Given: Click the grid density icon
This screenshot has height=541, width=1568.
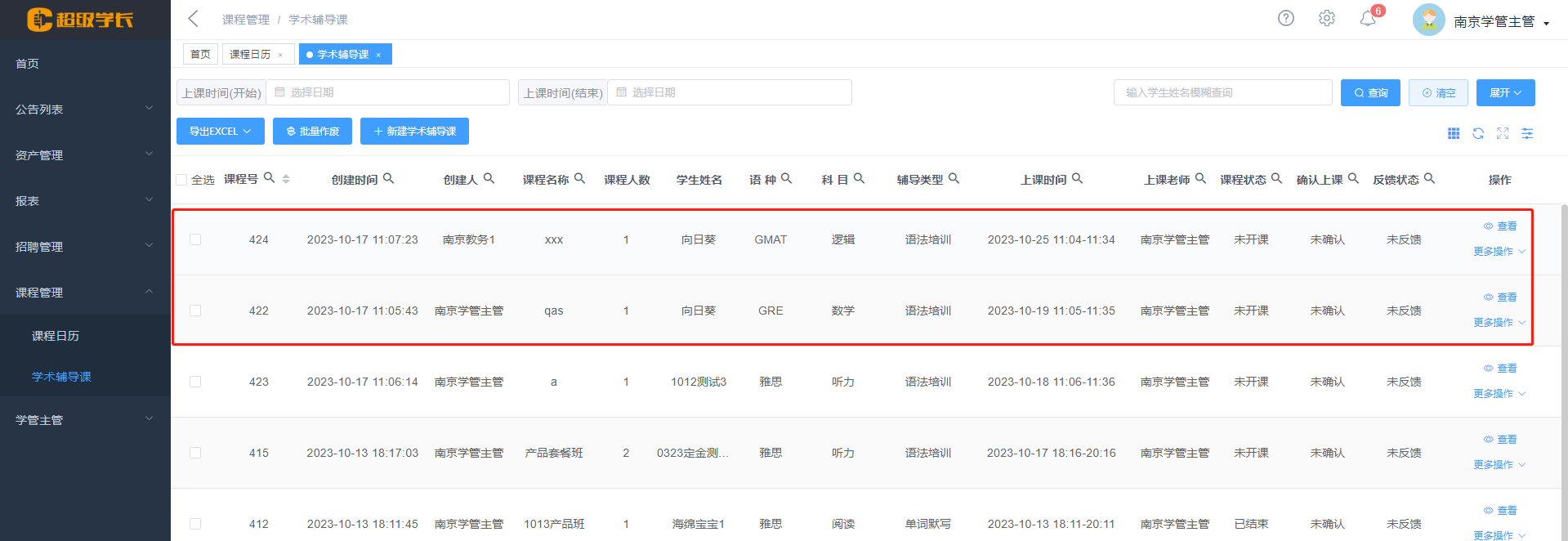Looking at the screenshot, I should click(1453, 133).
